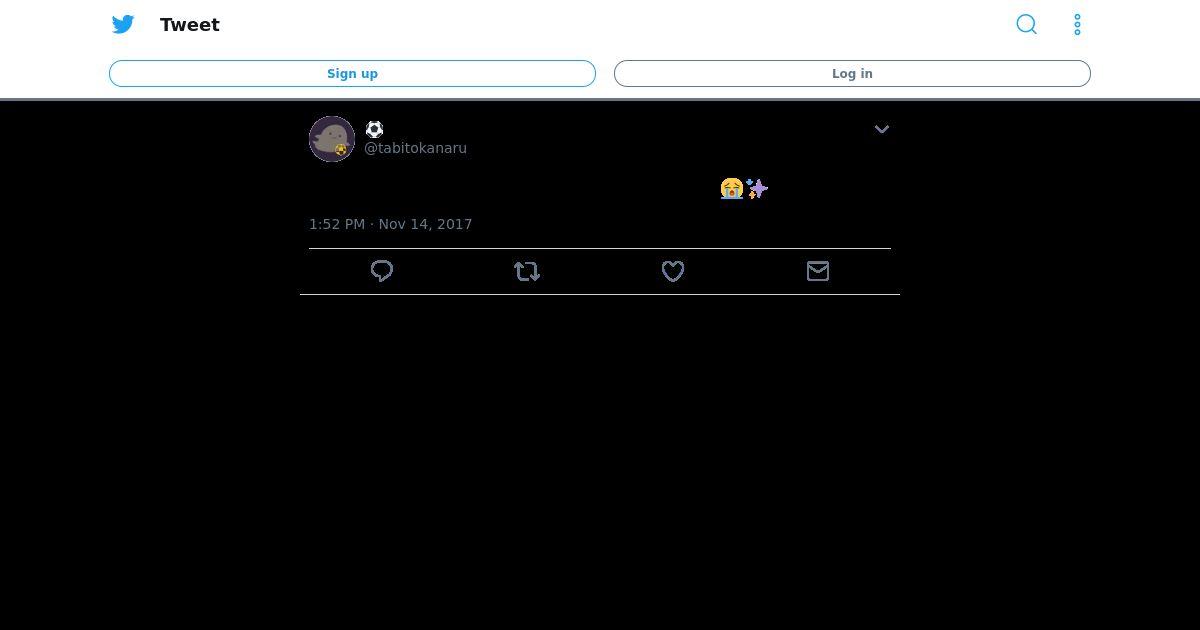Viewport: 1200px width, 630px height.
Task: Open the @tabitokanaru profile handle
Action: (415, 148)
